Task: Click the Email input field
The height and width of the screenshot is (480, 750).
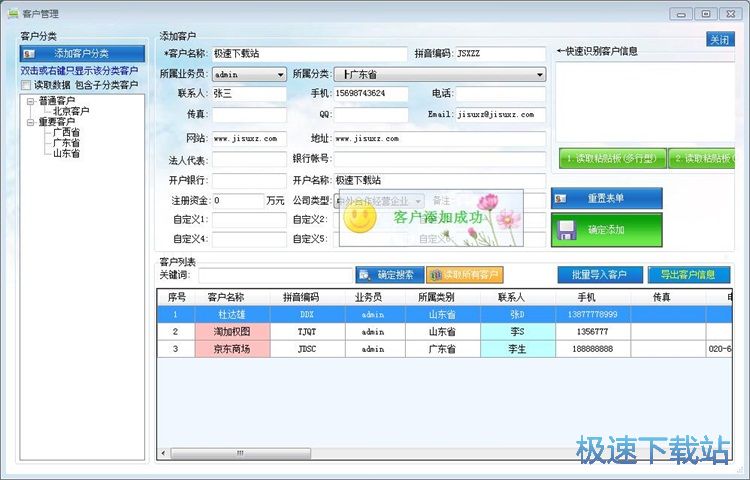Action: coord(500,114)
